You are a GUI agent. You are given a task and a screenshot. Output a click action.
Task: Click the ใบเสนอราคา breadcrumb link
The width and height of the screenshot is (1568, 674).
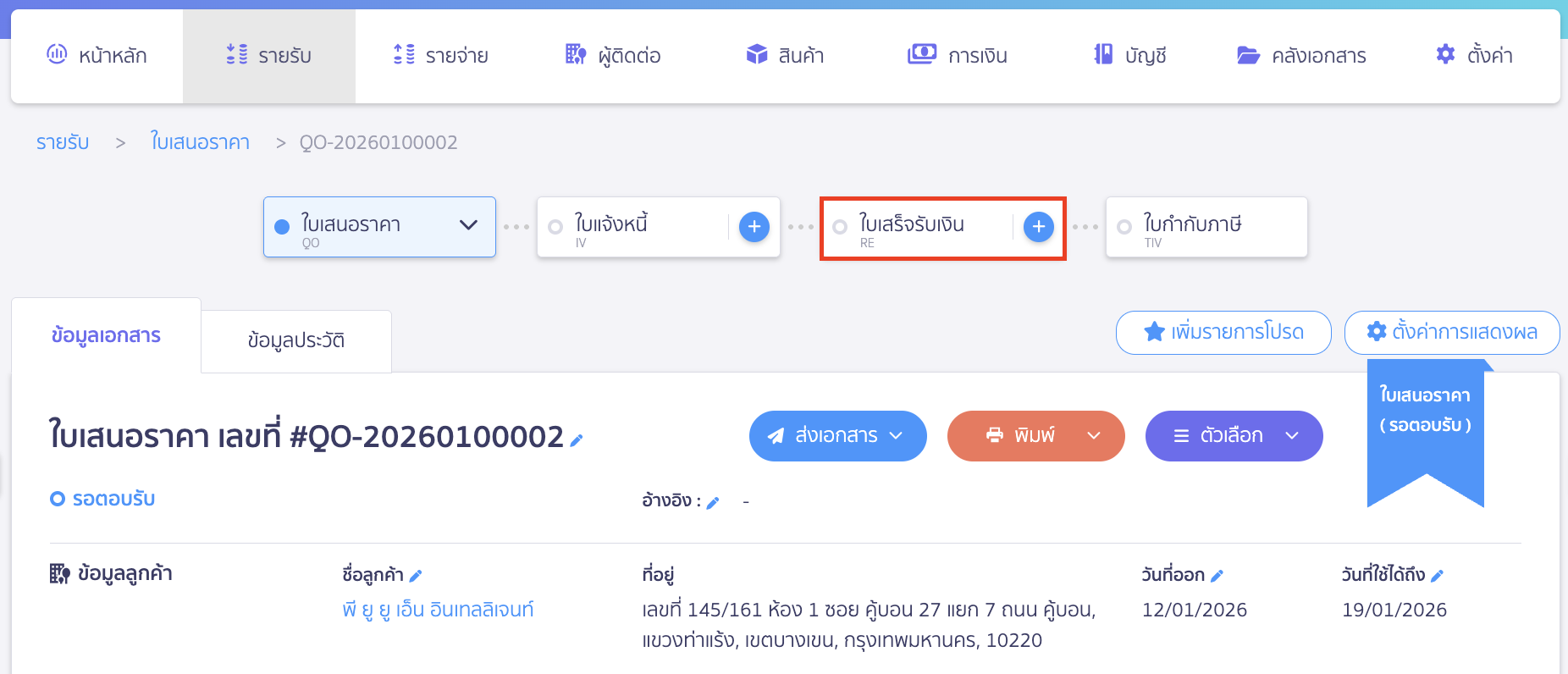200,142
